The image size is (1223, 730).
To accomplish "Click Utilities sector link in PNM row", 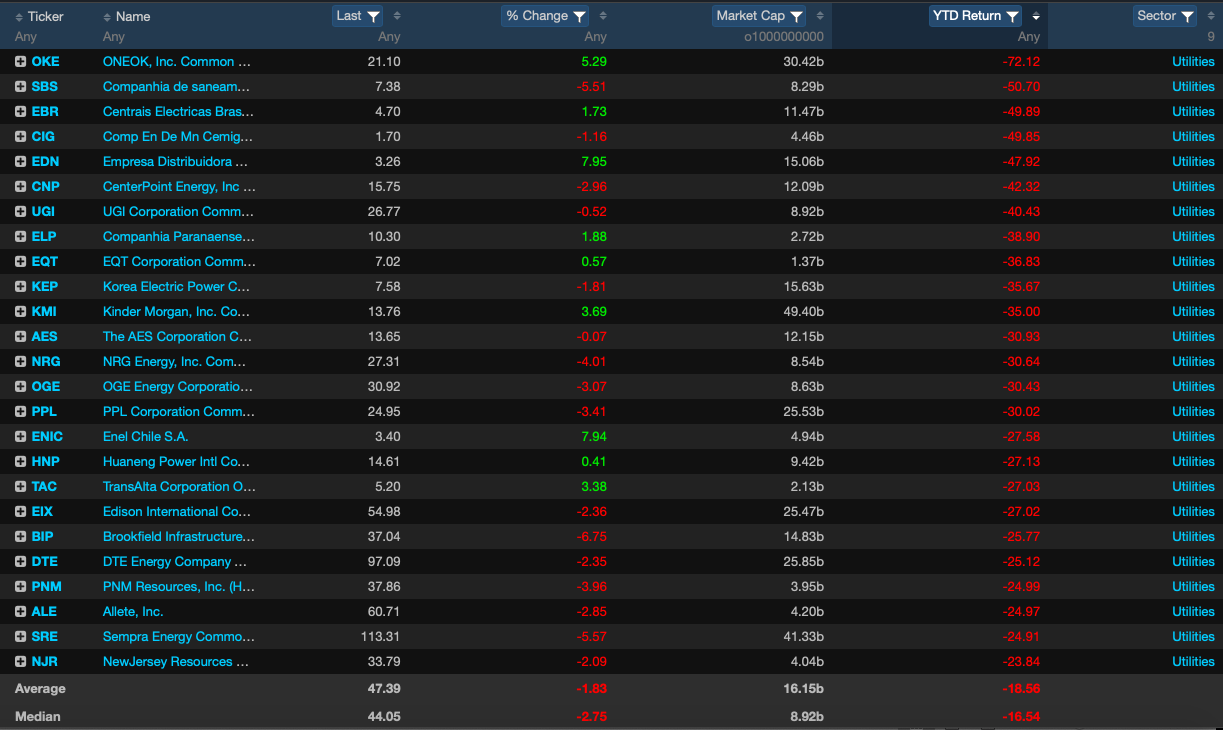I will point(1193,587).
